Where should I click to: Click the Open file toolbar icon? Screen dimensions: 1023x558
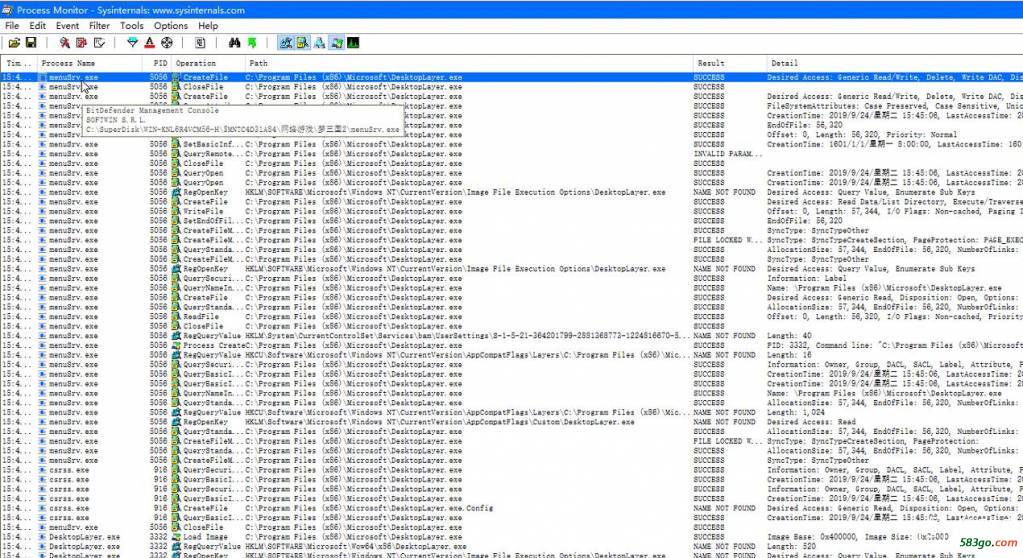click(14, 43)
